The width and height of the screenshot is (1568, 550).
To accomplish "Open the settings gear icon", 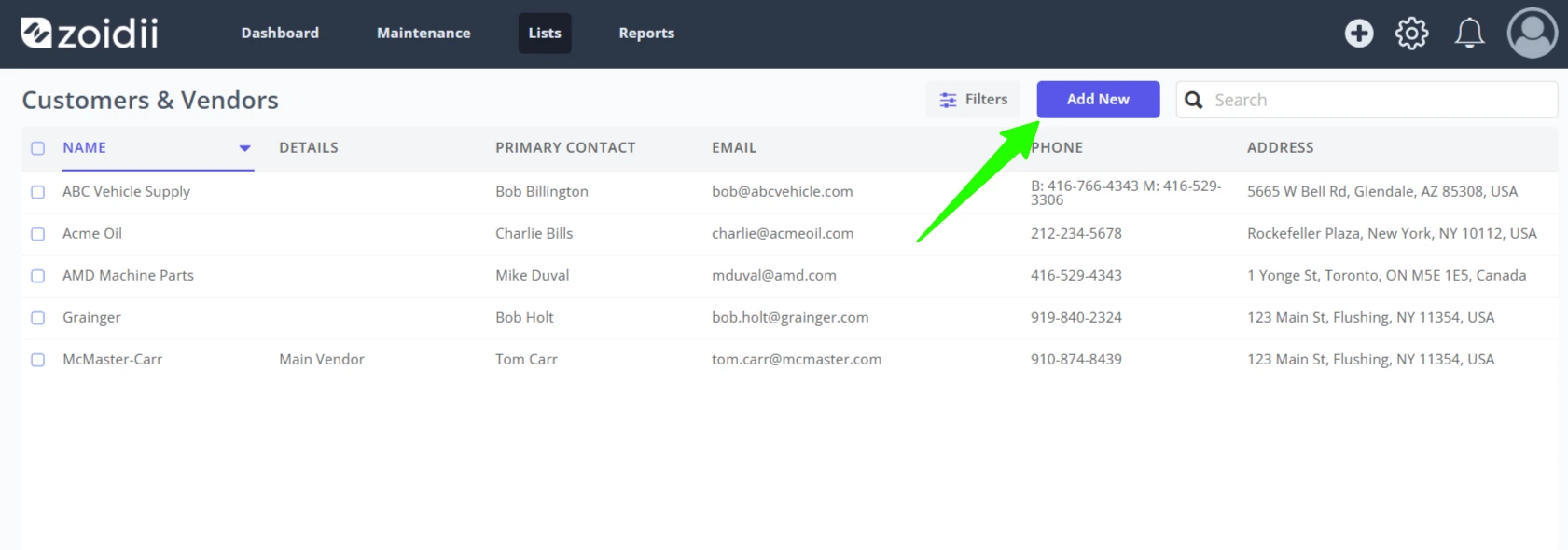I will tap(1411, 34).
